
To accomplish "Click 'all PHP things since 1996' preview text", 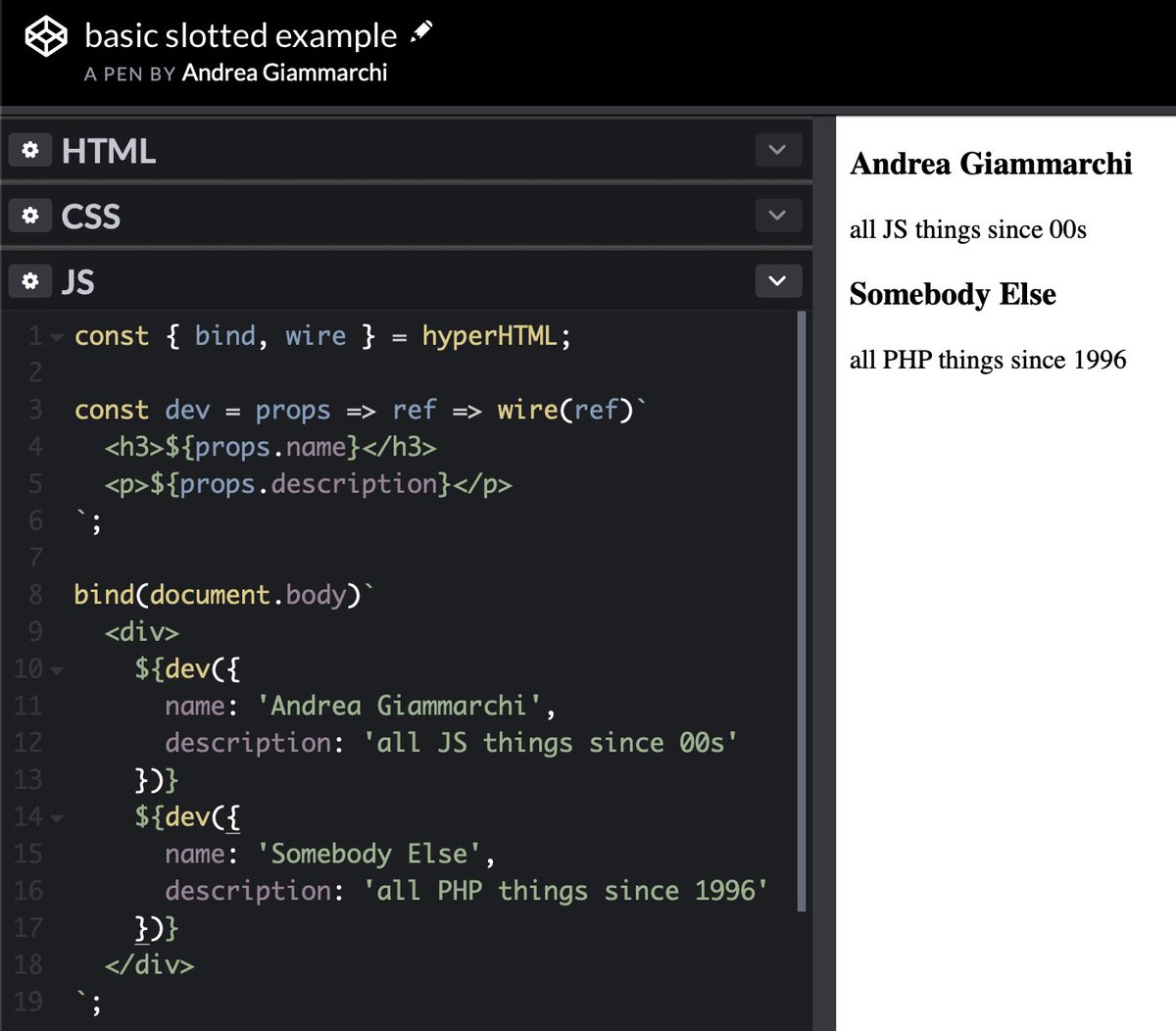I will pos(988,360).
